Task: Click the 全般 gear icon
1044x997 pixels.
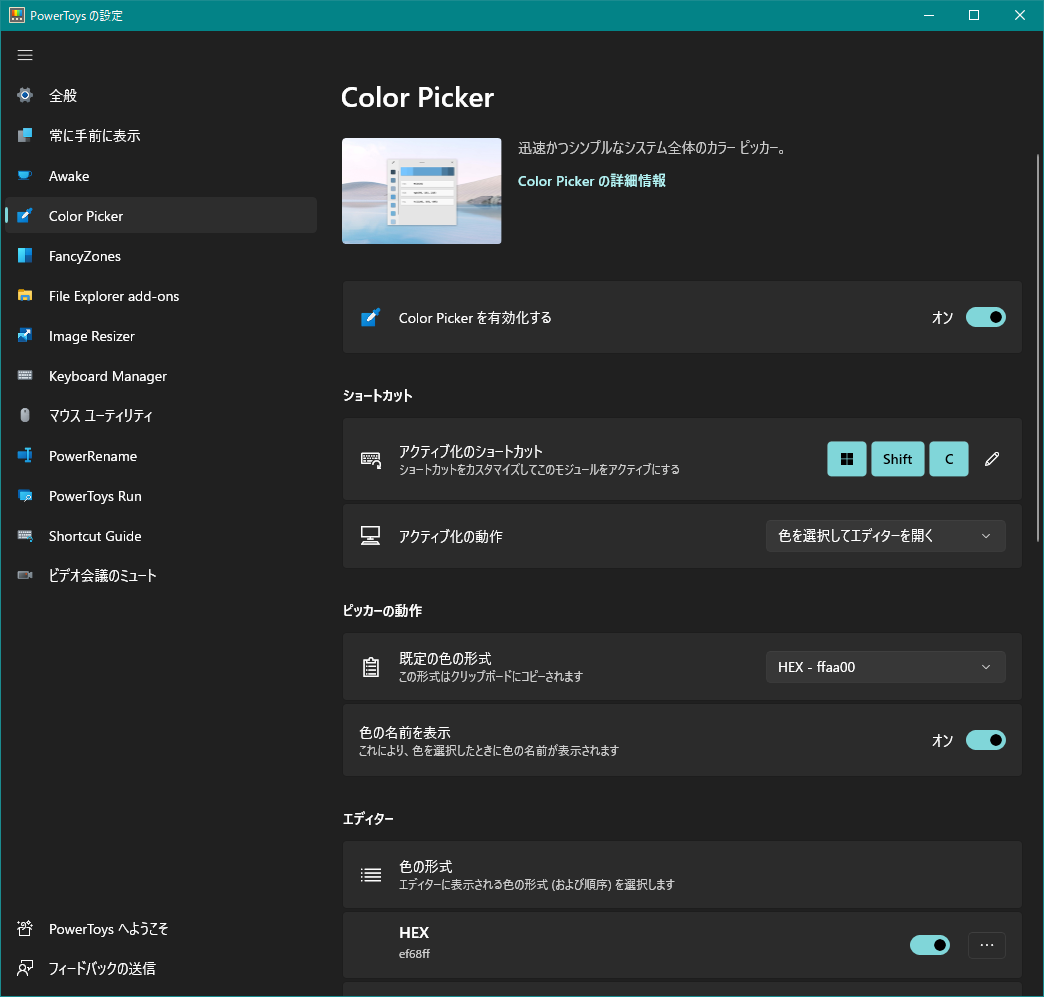Action: 25,95
